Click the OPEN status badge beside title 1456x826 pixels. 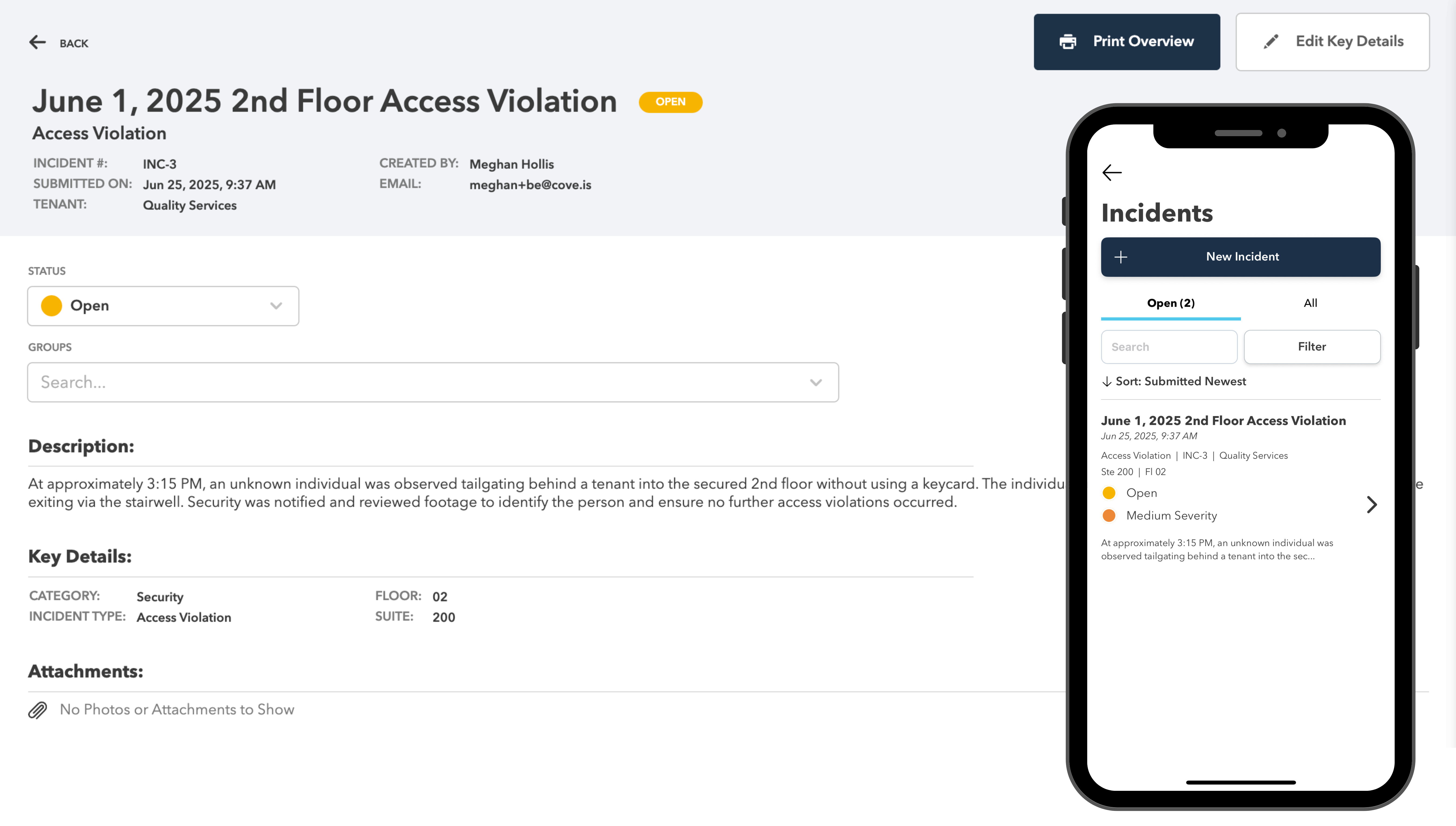click(670, 102)
